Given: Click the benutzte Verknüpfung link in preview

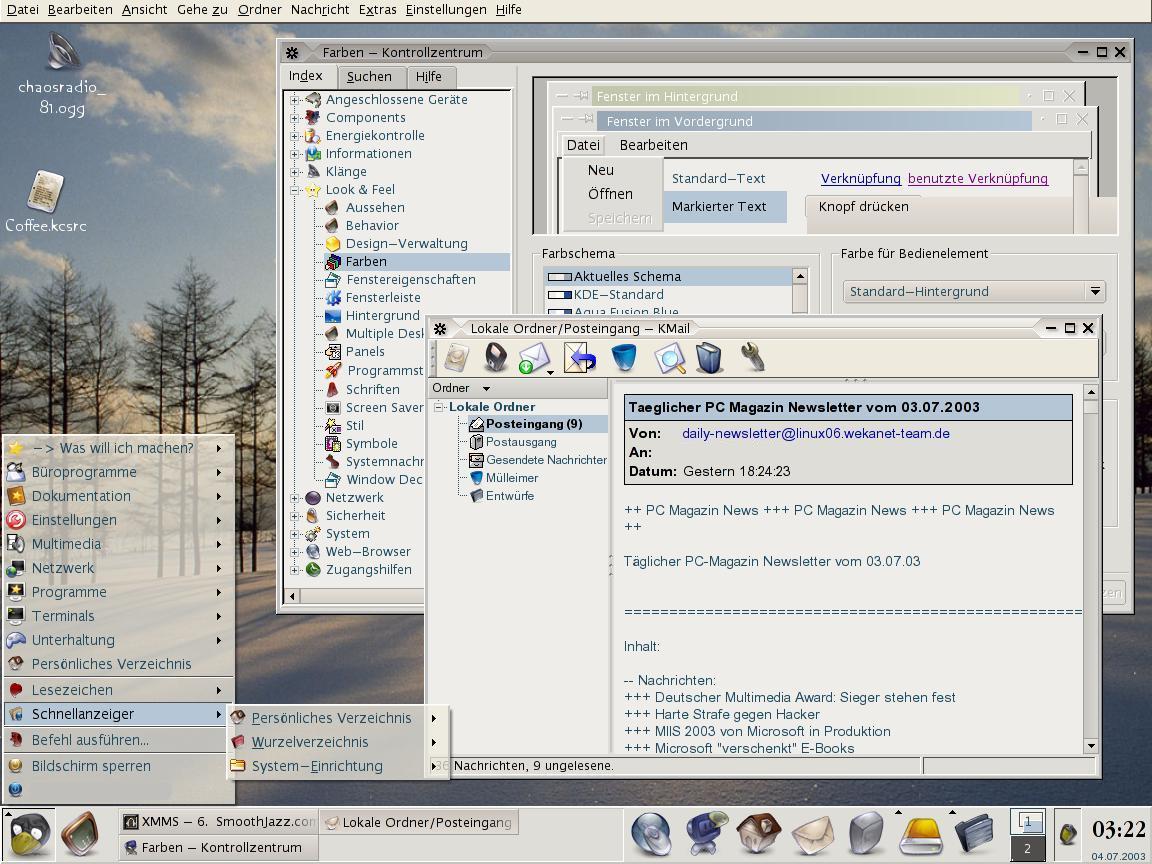Looking at the screenshot, I should (977, 179).
